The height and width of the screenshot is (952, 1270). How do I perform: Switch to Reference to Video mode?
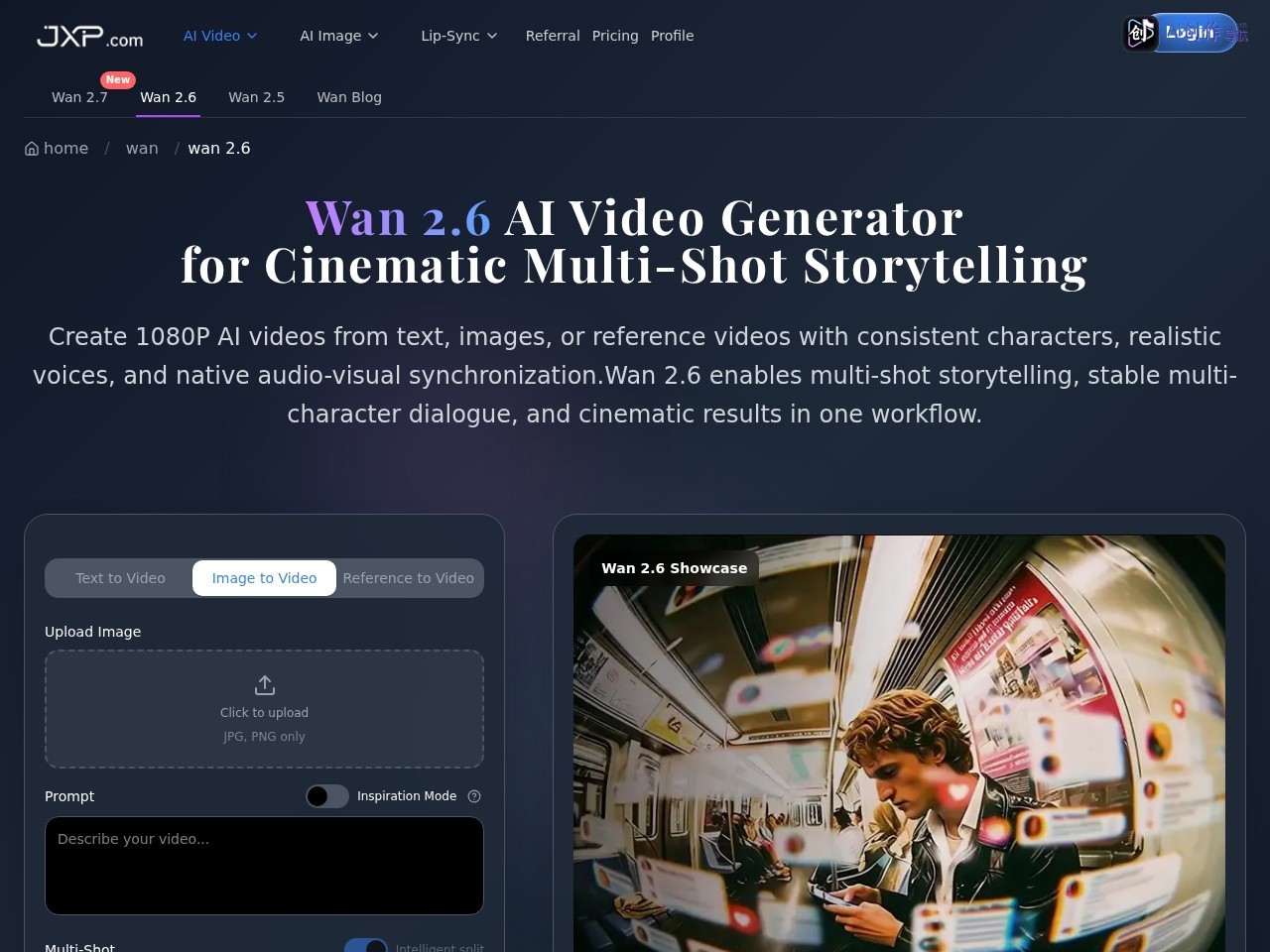(x=409, y=578)
